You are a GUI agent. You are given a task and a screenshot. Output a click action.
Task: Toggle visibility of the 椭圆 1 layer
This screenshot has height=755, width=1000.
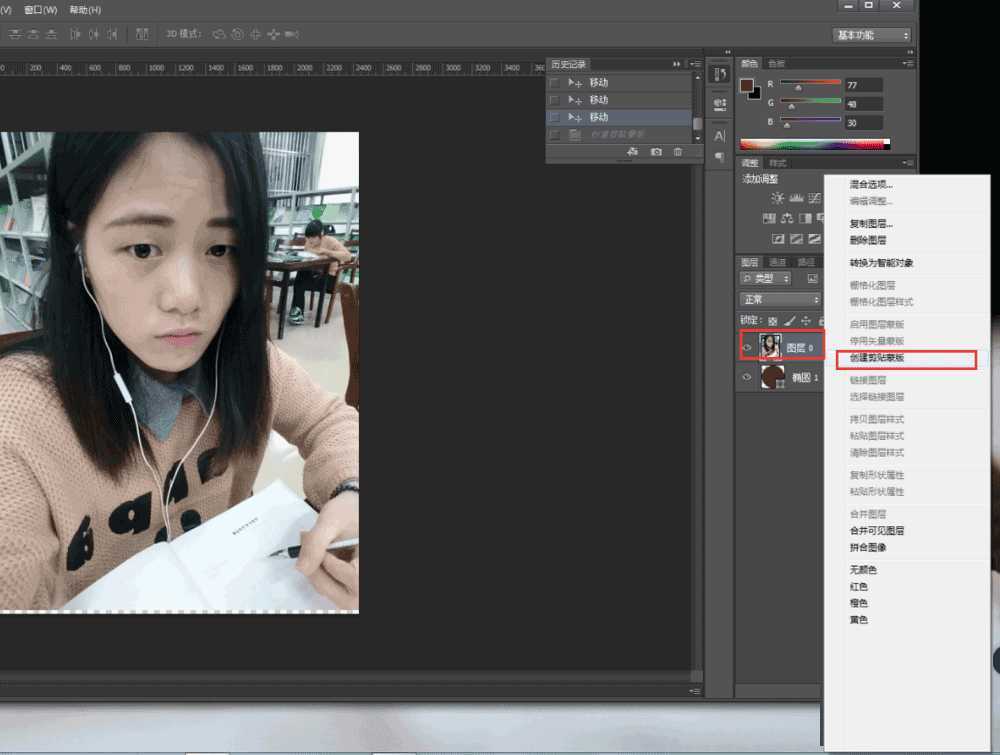point(747,377)
